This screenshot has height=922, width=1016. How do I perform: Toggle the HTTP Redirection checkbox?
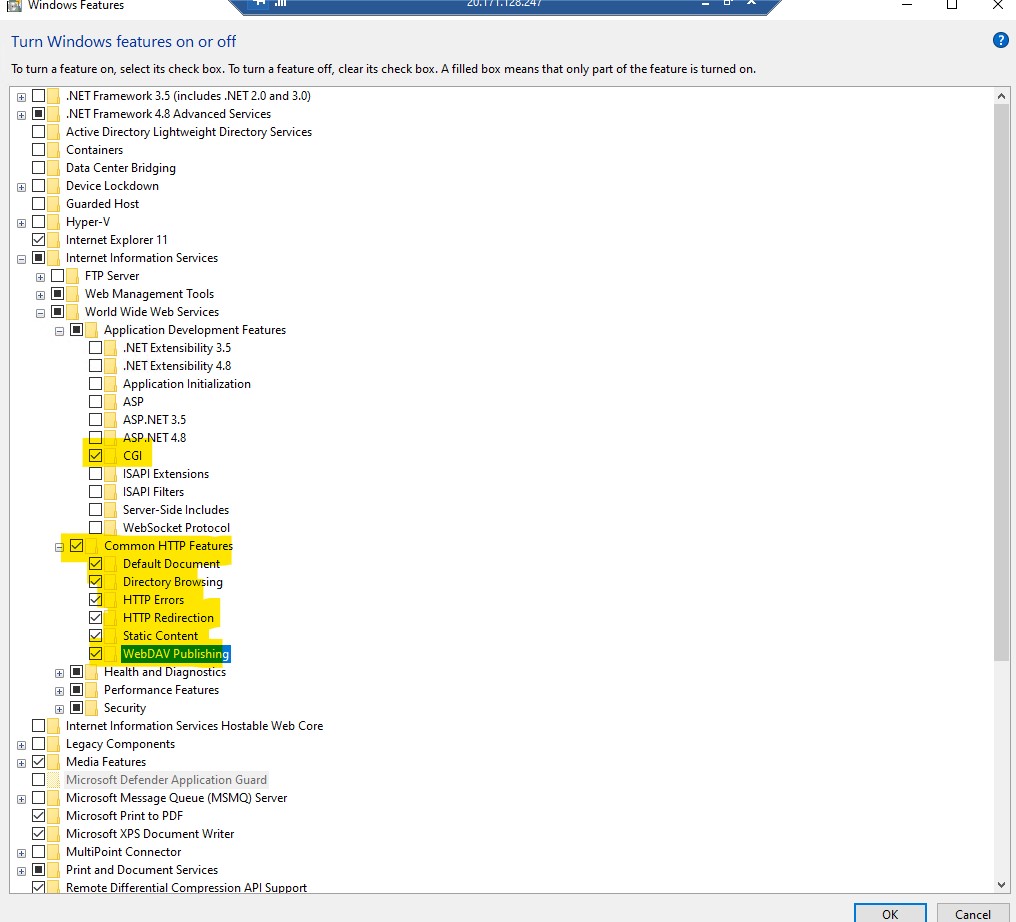click(95, 617)
